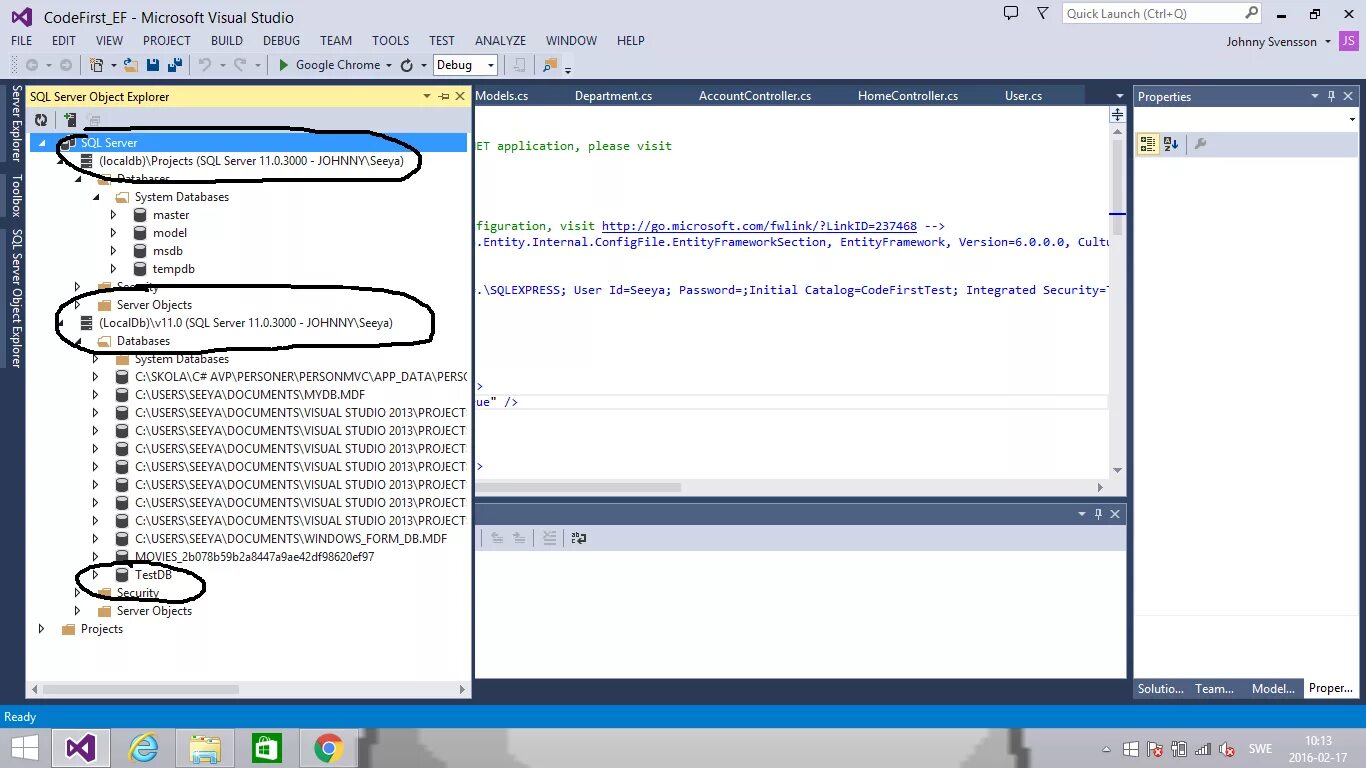The height and width of the screenshot is (768, 1366).
Task: Click the editor split view handle
Action: coord(1118,115)
